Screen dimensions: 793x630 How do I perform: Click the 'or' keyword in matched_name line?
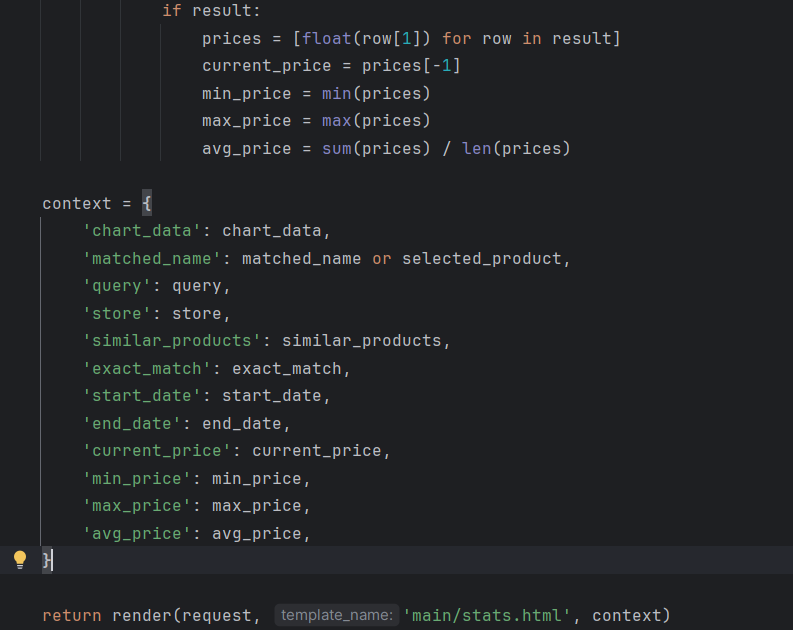(x=382, y=258)
